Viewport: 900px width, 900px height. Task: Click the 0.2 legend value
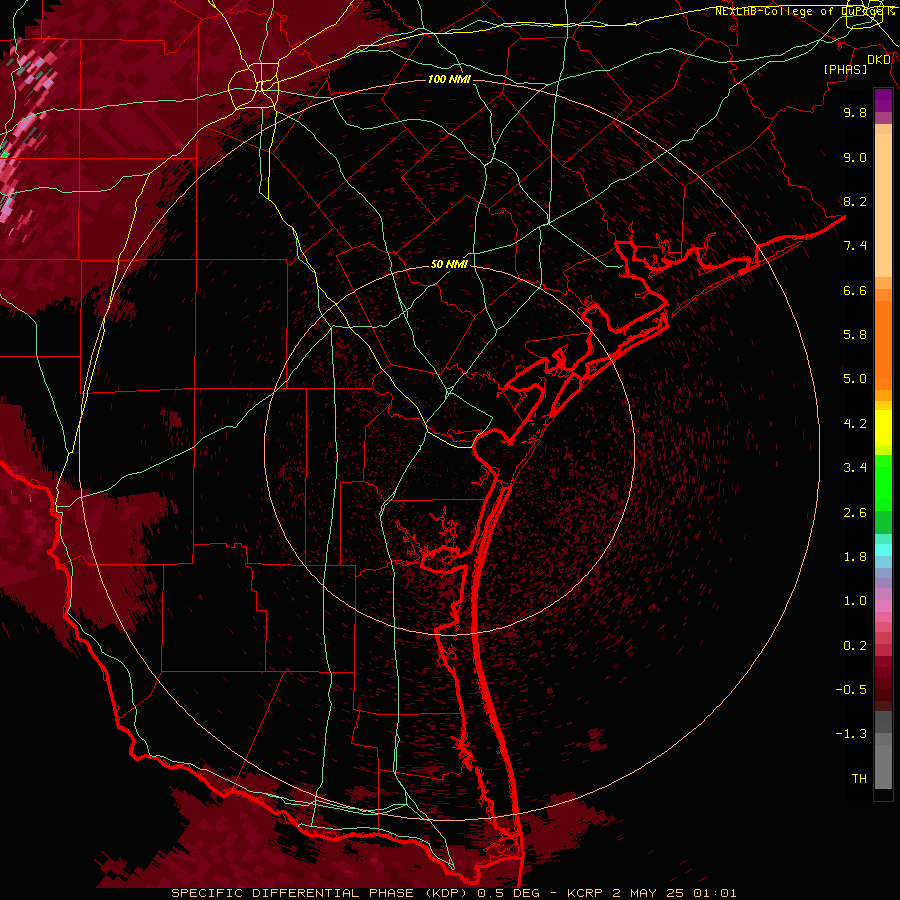click(855, 646)
